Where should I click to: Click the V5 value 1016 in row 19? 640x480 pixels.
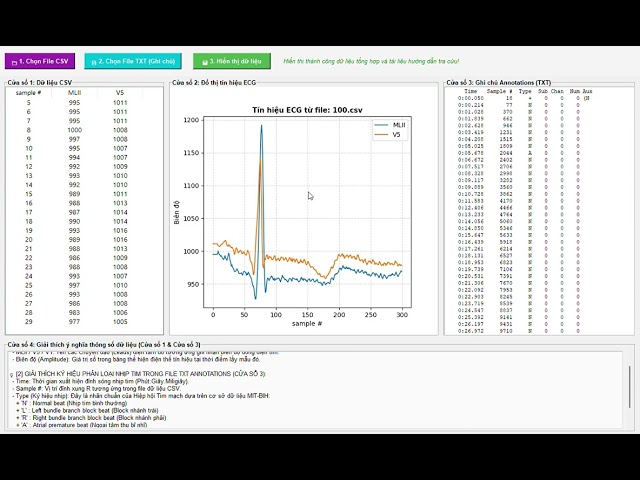(x=120, y=230)
